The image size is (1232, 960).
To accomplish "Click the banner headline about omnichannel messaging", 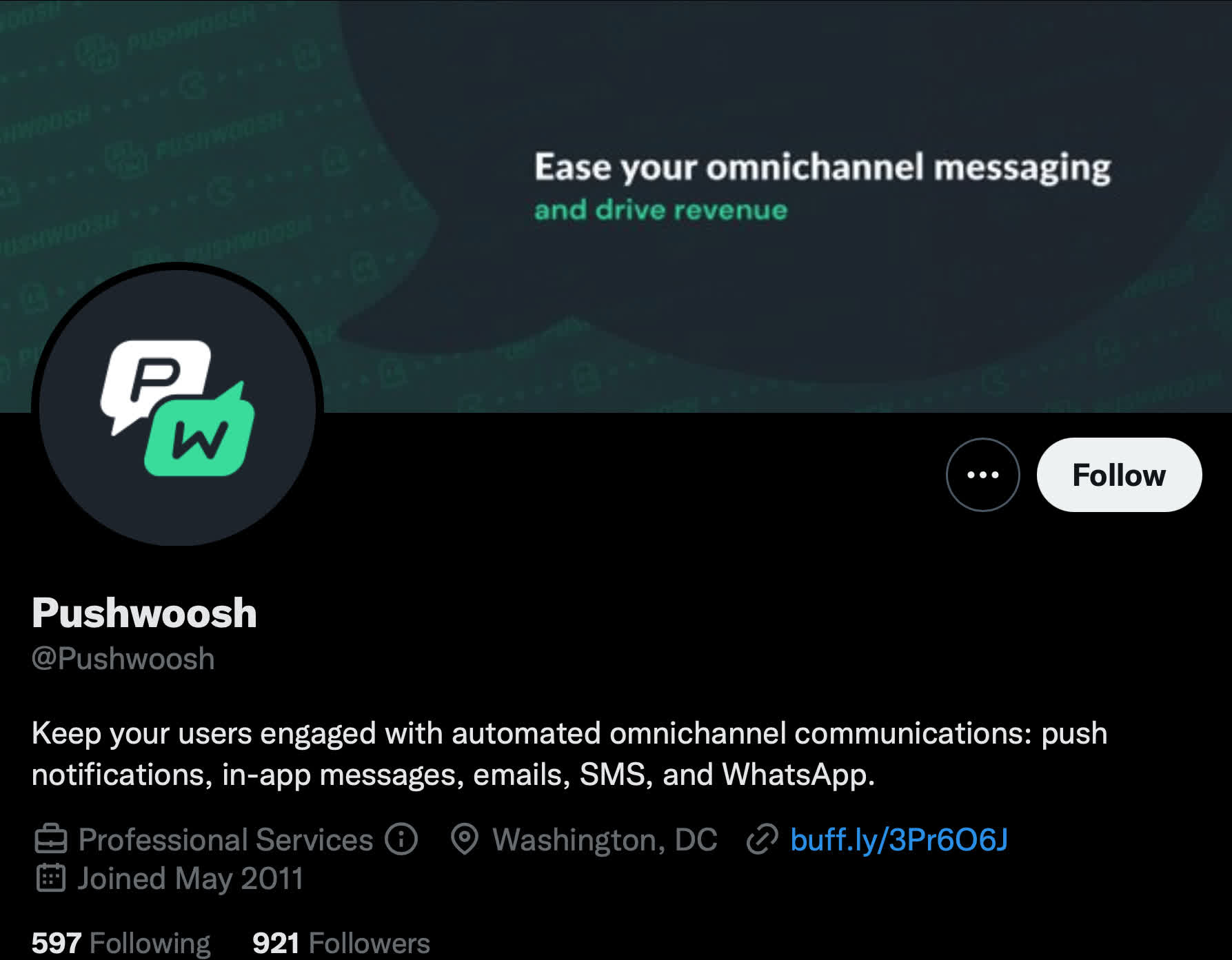I will coord(822,168).
